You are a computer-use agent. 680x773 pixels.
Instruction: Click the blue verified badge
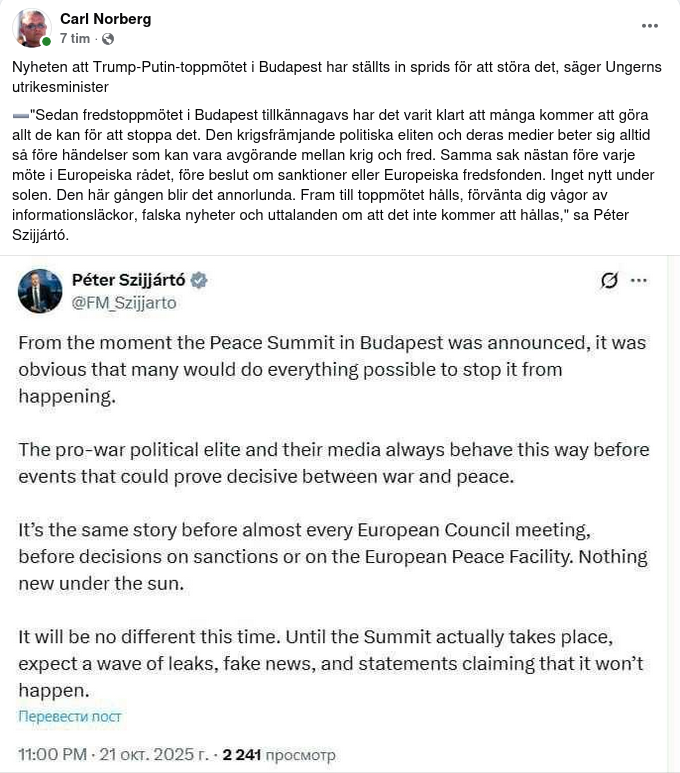point(199,281)
